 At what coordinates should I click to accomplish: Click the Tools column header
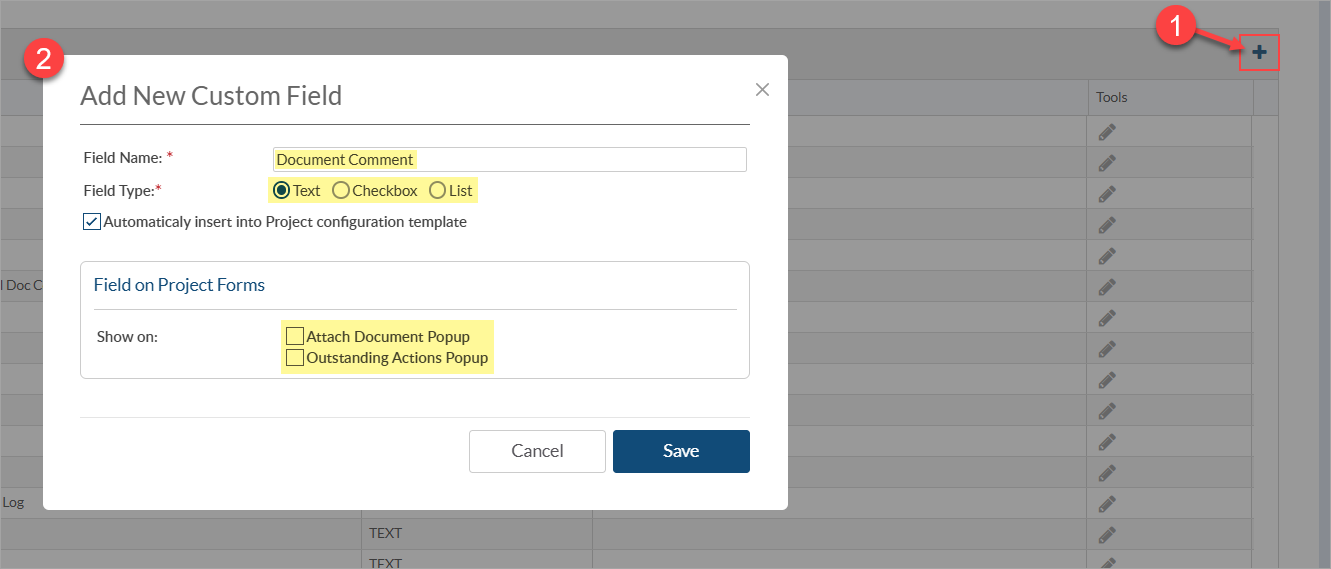point(1112,98)
